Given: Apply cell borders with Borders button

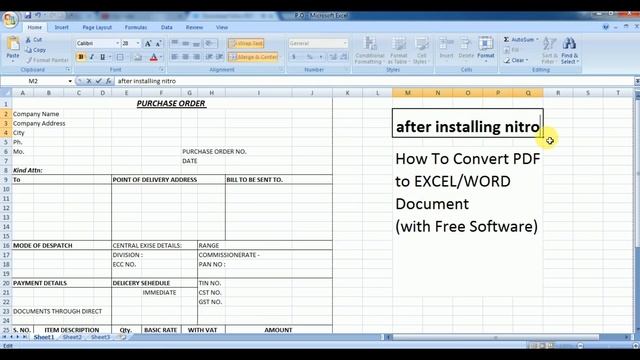Looking at the screenshot, I should pyautogui.click(x=120, y=57).
